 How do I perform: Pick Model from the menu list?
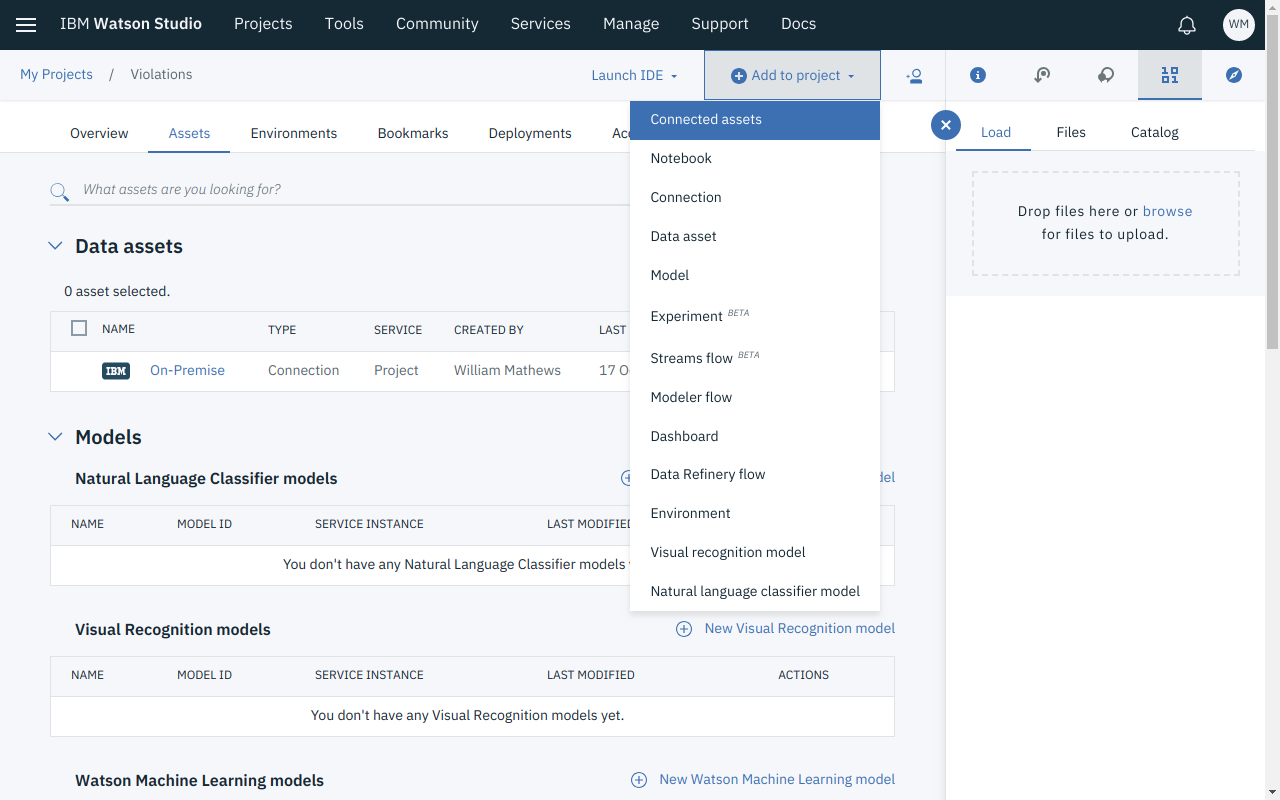(x=755, y=275)
